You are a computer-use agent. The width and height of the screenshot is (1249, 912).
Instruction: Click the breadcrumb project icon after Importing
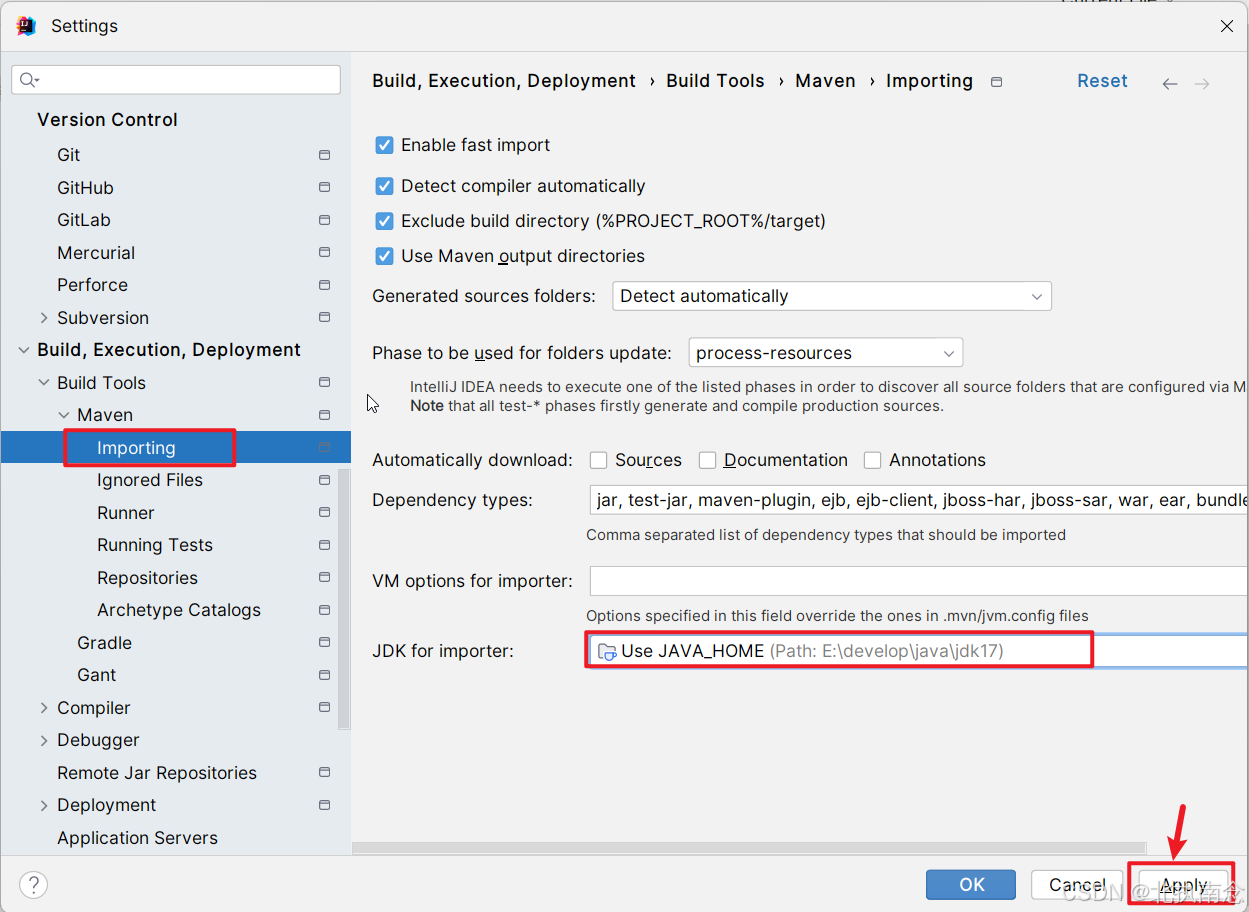tap(996, 82)
